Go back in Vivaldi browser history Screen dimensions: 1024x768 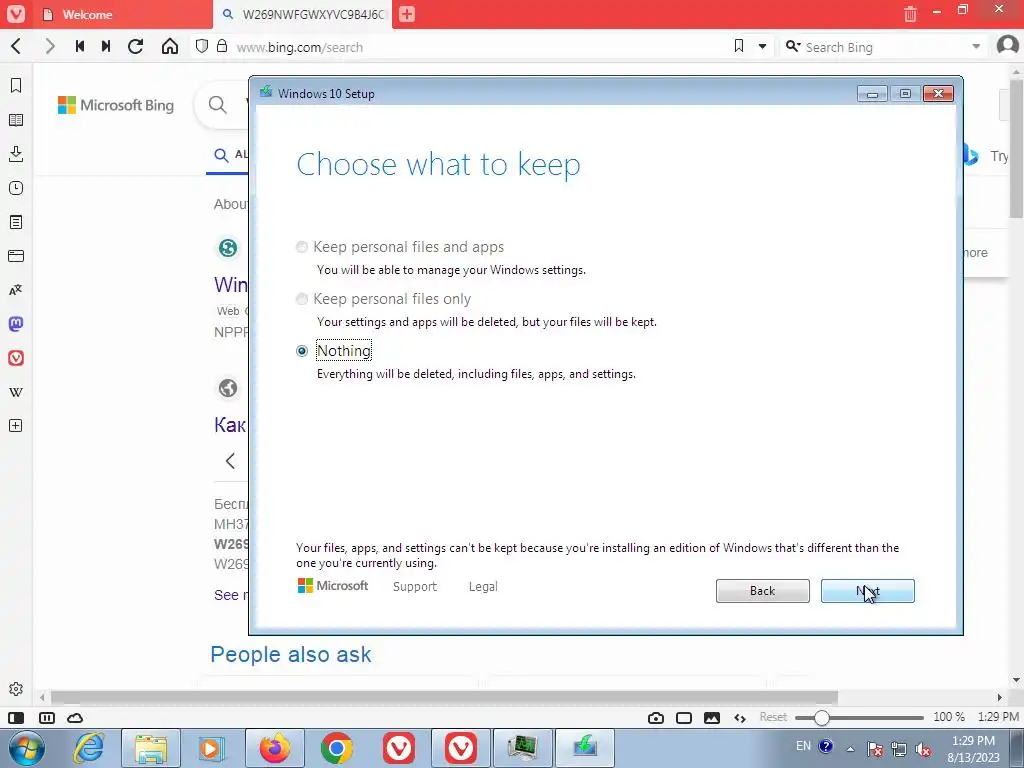click(x=17, y=46)
